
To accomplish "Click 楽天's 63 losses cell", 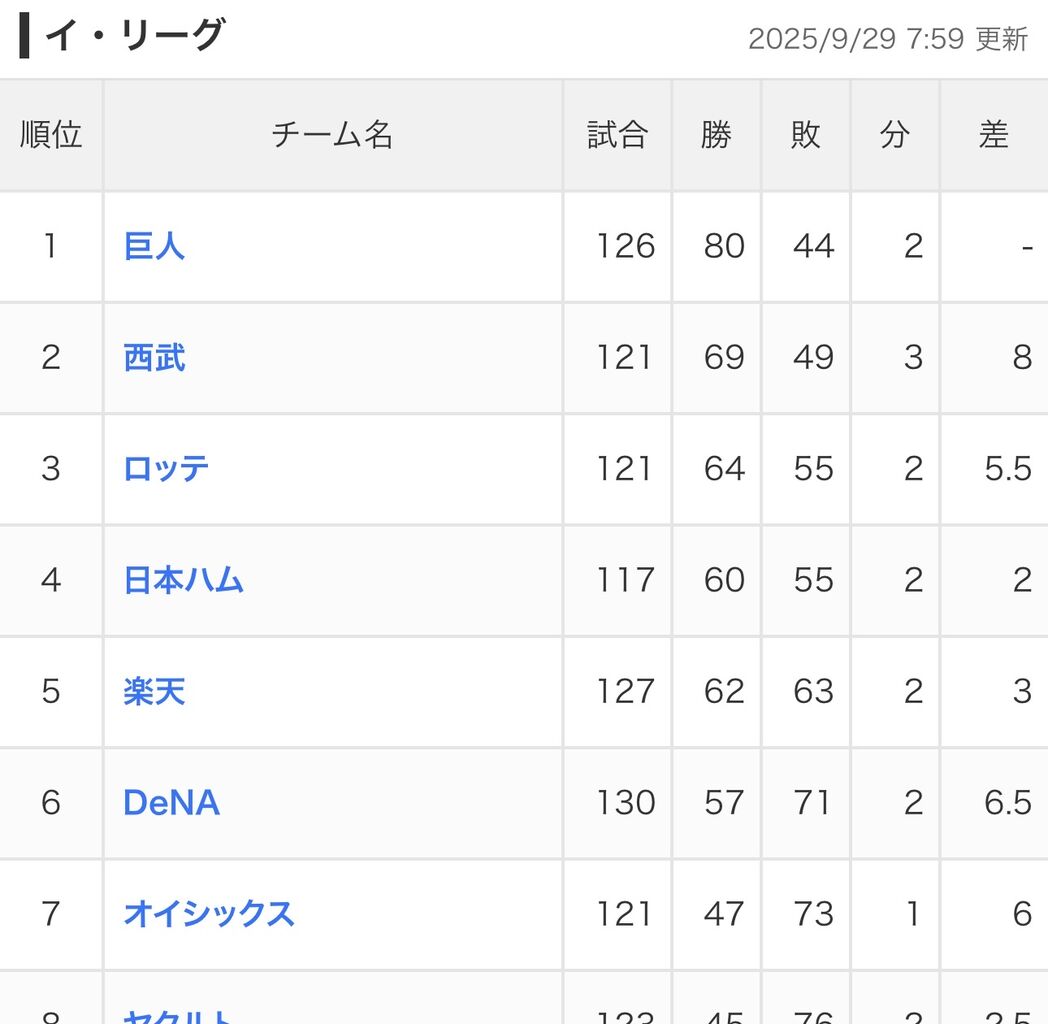I will click(813, 691).
